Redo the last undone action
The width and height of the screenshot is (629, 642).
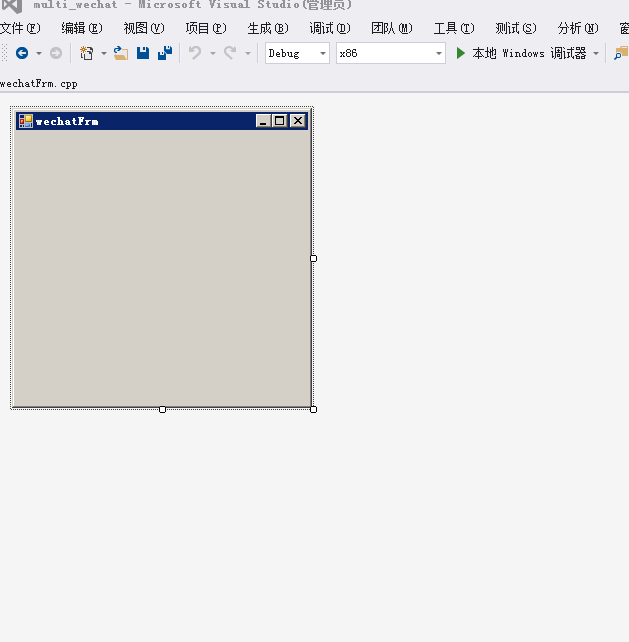pyautogui.click(x=230, y=53)
